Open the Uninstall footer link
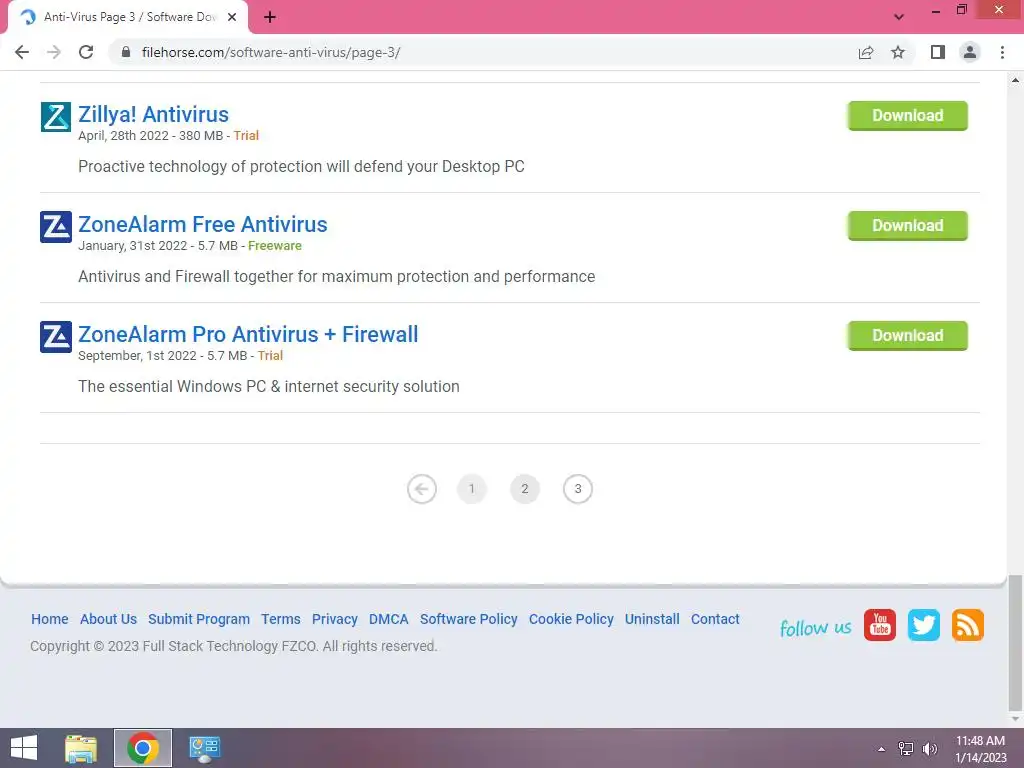This screenshot has height=768, width=1024. coord(652,619)
